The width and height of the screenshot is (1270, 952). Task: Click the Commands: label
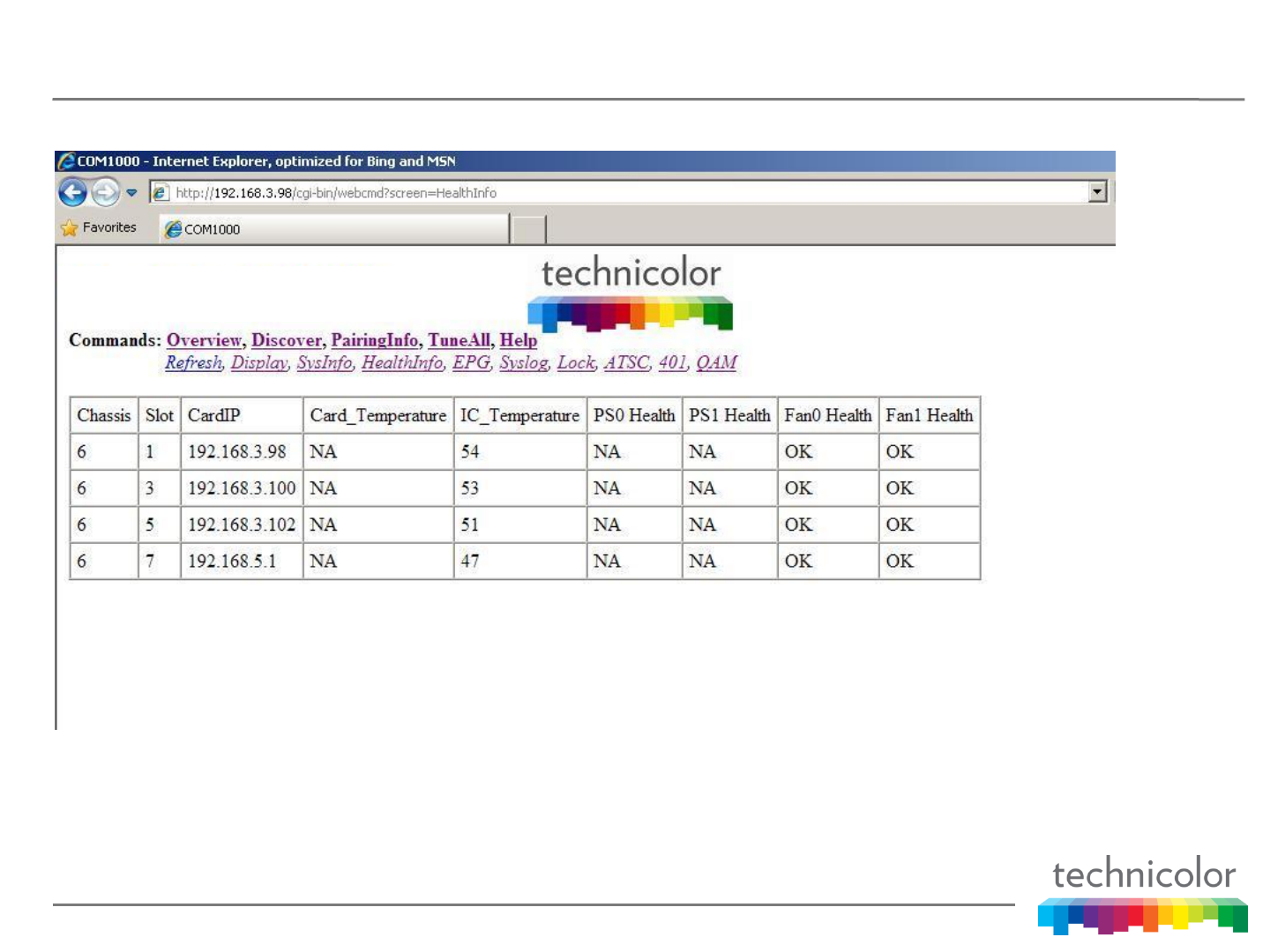116,340
